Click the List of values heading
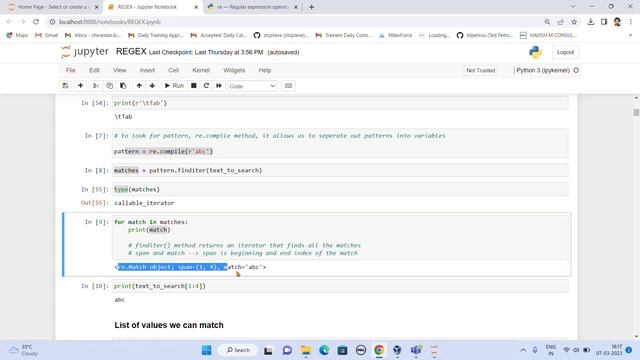Viewport: 640px width, 360px height. 169,325
